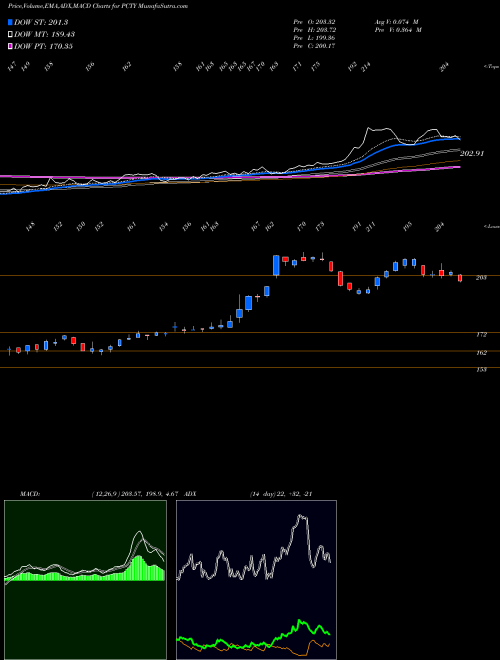Screen dimensions: 500x660
Task: Click the 'MACD:' panel label
Action: click(29, 493)
